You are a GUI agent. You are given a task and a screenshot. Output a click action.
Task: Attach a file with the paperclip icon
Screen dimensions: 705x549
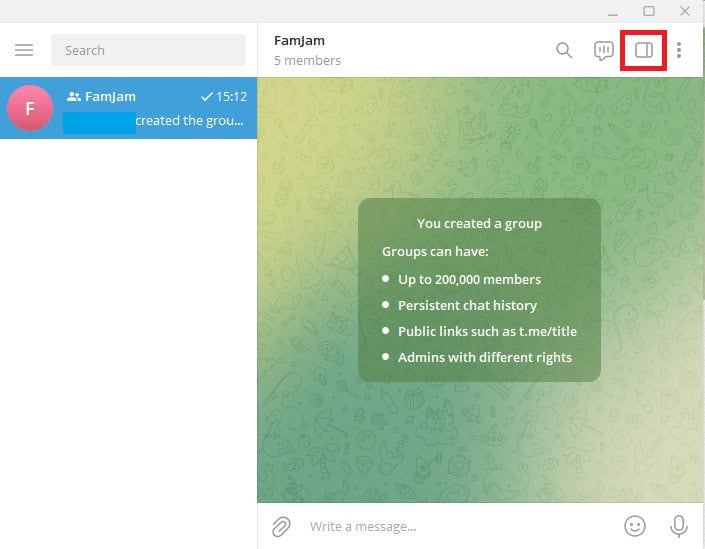coord(281,527)
